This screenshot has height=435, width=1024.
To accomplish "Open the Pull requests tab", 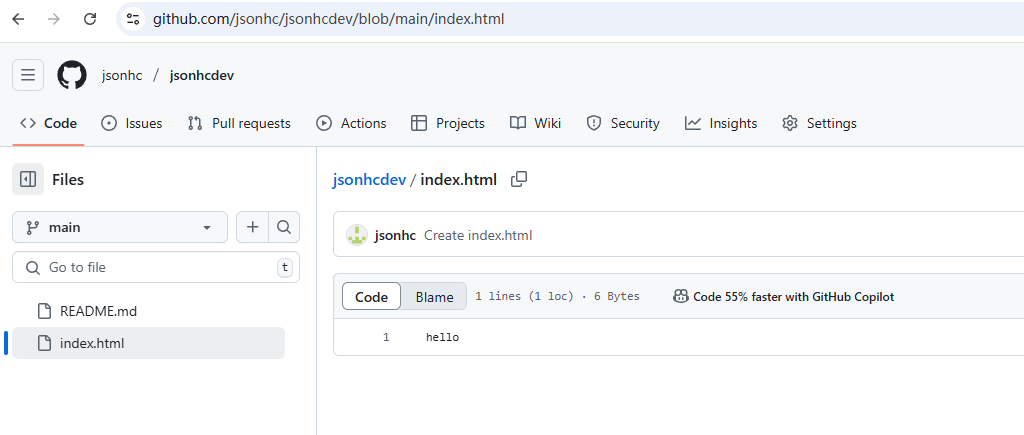I will (239, 123).
